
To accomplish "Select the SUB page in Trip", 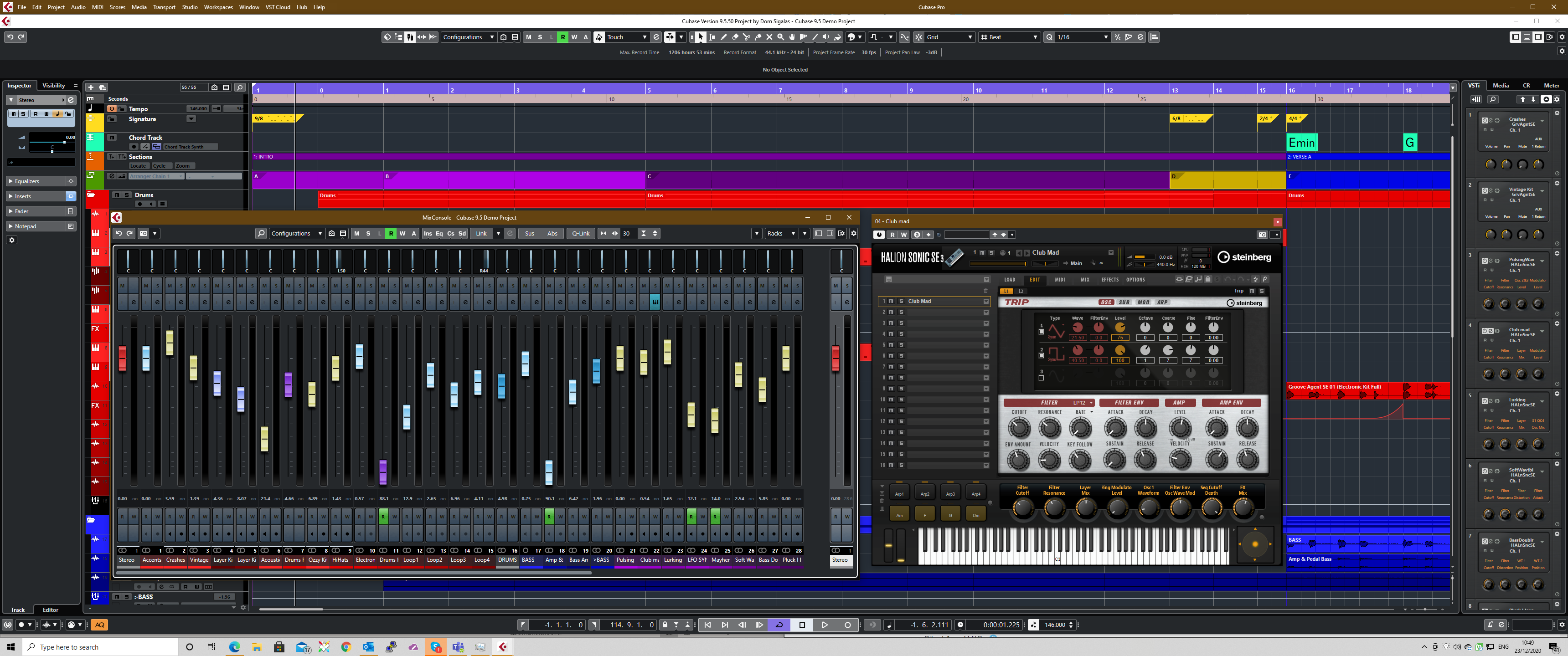I will click(1124, 302).
